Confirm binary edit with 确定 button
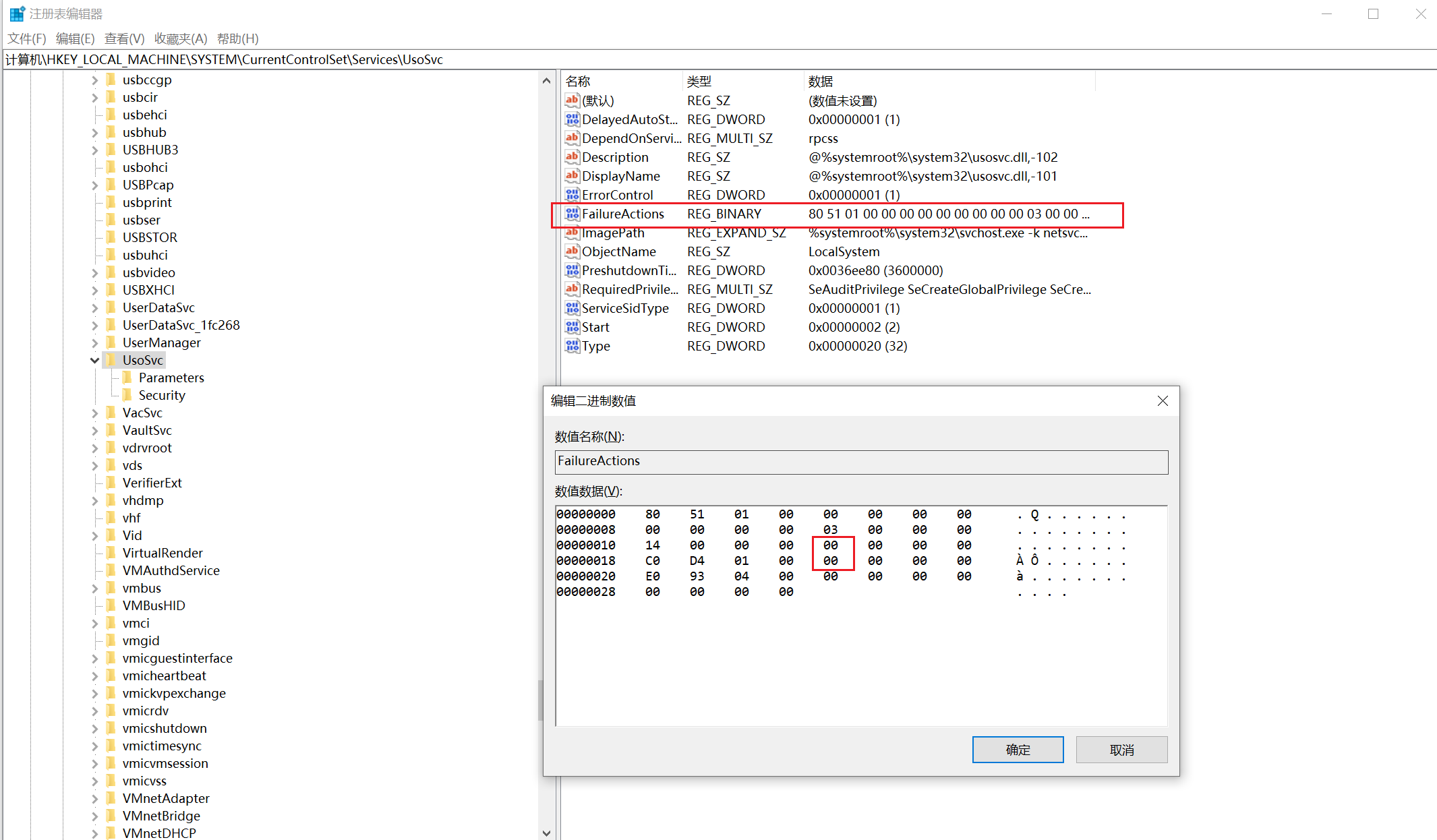1437x840 pixels. pos(1018,750)
